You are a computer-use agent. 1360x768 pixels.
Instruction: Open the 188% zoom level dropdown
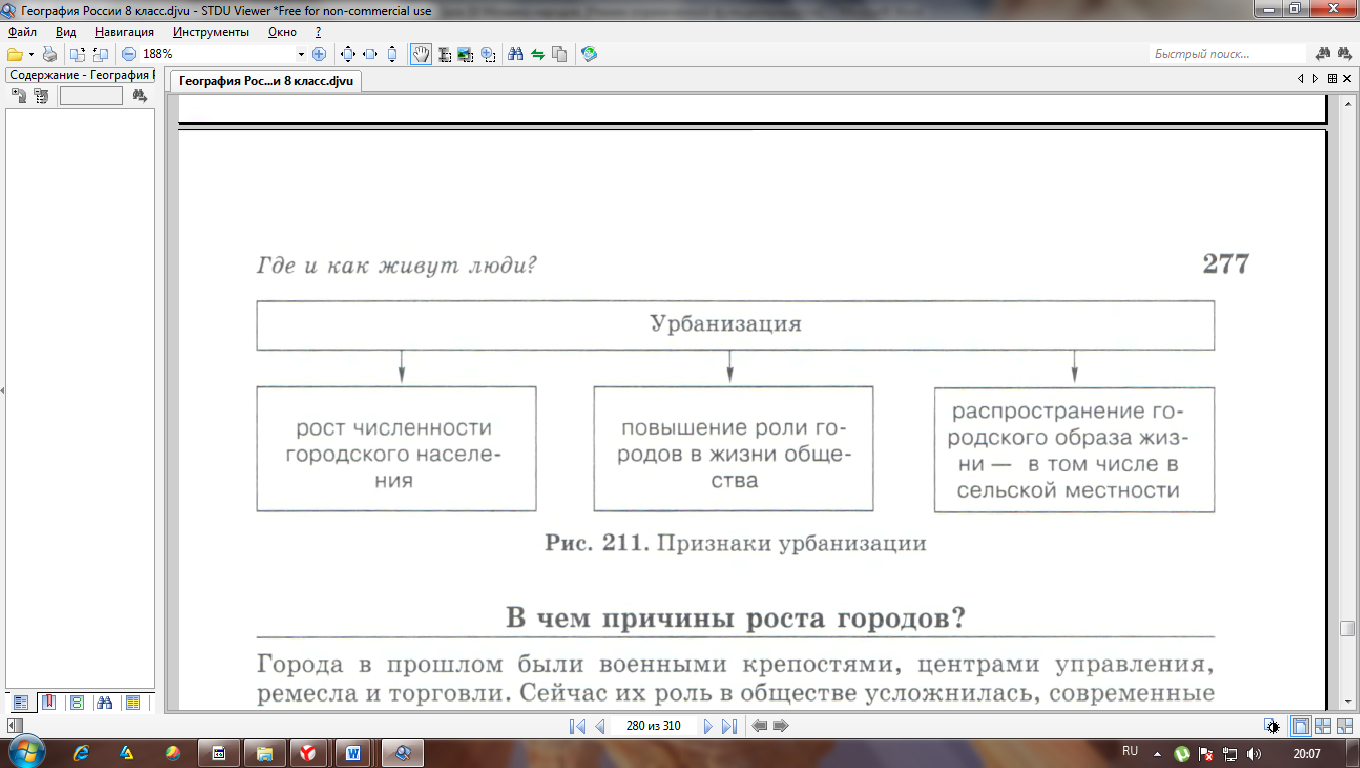[301, 54]
